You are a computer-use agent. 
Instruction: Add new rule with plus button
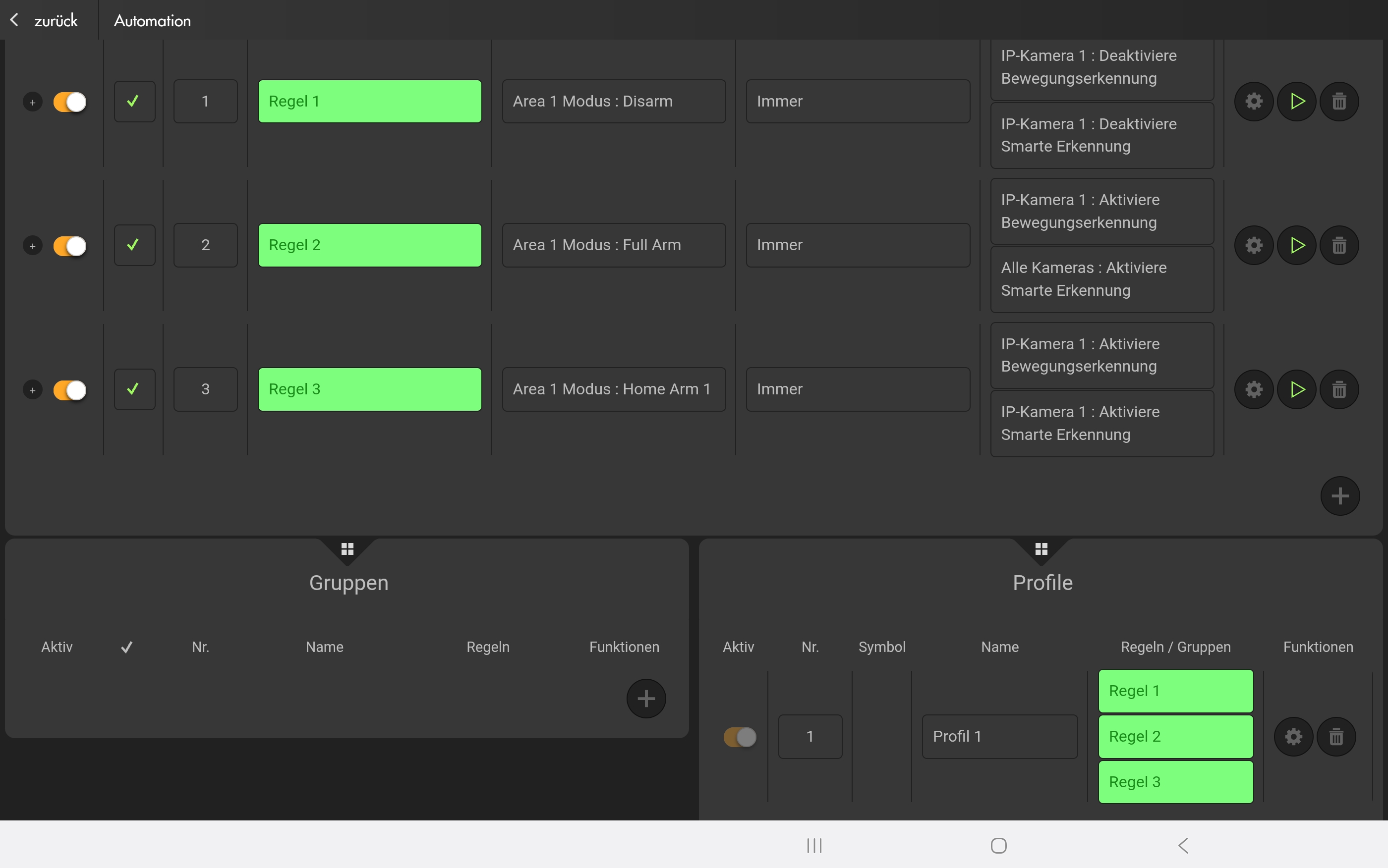pyautogui.click(x=1339, y=496)
